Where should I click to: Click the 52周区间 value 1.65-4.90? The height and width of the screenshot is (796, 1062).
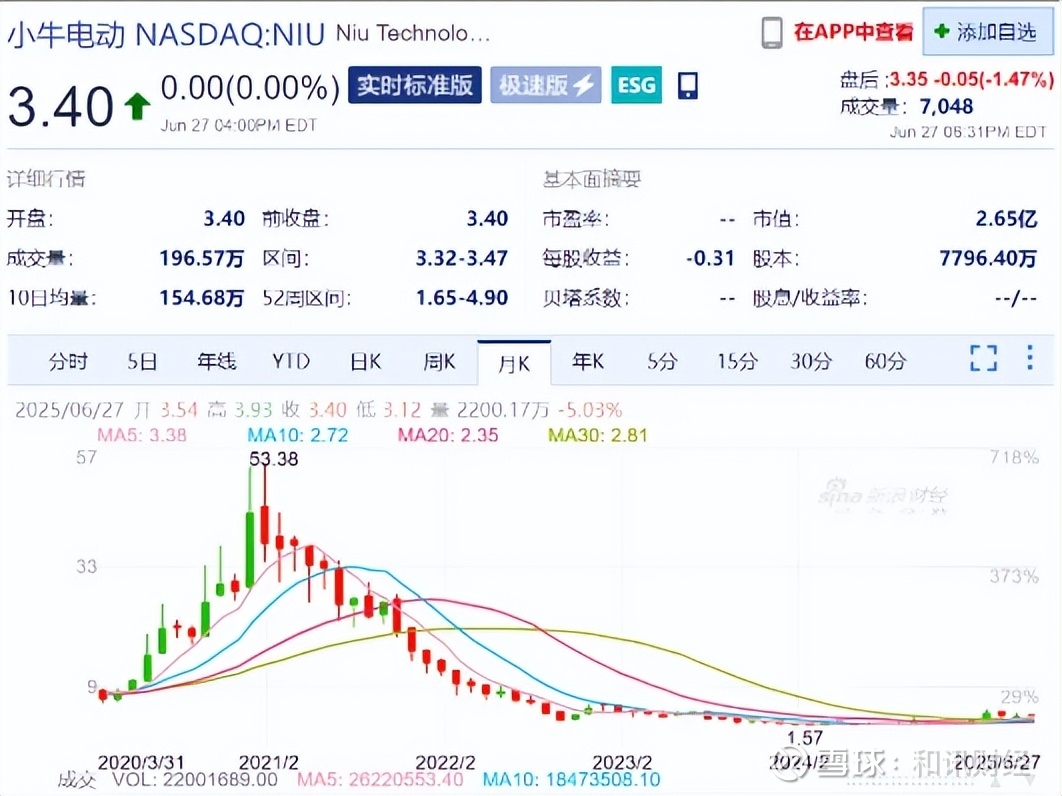(461, 297)
